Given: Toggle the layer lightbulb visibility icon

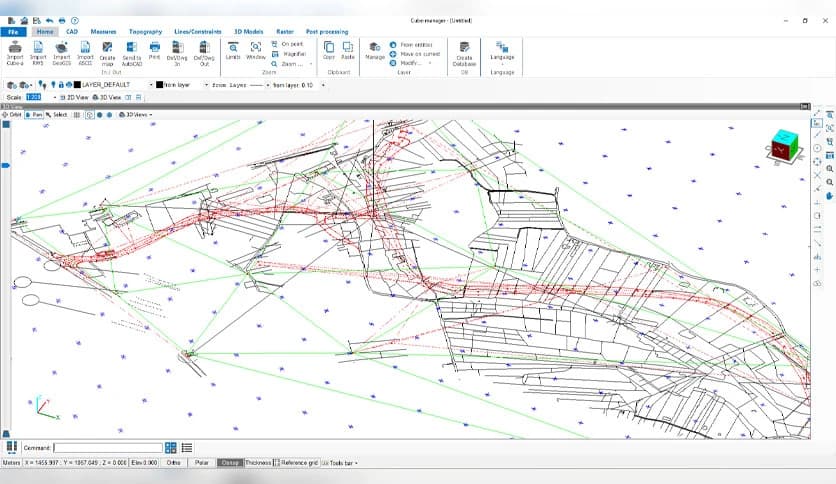Looking at the screenshot, I should (x=53, y=85).
